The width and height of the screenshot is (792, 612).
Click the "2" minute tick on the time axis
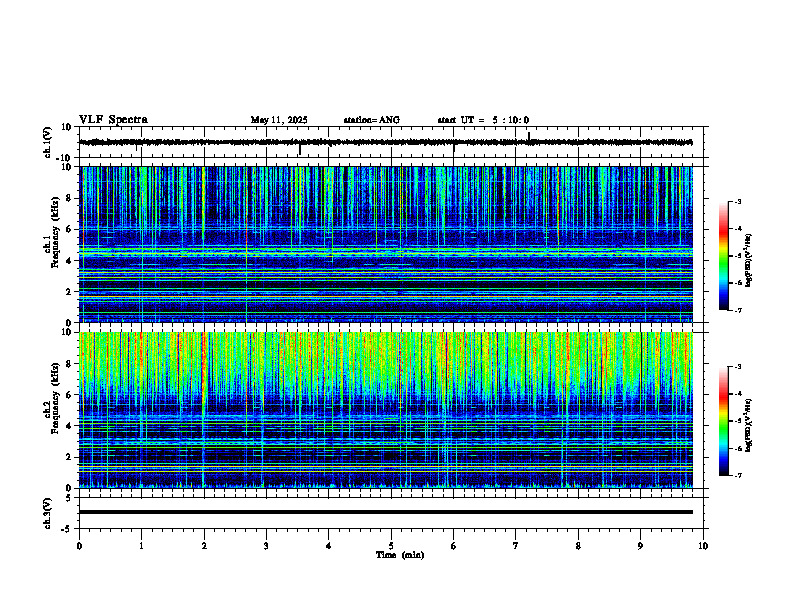pyautogui.click(x=204, y=546)
